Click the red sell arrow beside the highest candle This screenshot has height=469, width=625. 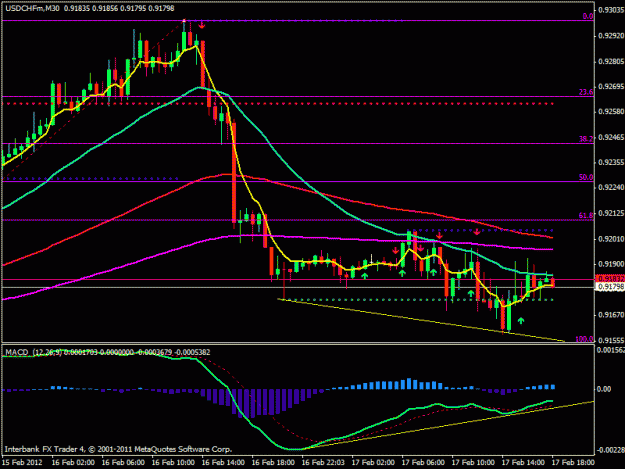(202, 26)
